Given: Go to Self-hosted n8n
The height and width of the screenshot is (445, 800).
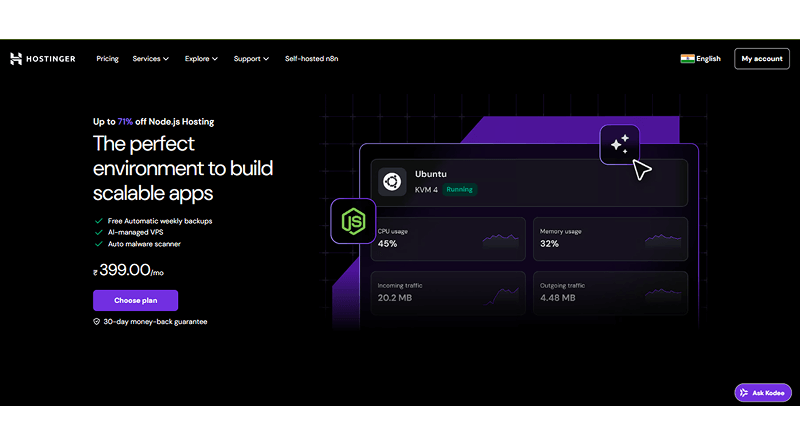Looking at the screenshot, I should (x=311, y=59).
